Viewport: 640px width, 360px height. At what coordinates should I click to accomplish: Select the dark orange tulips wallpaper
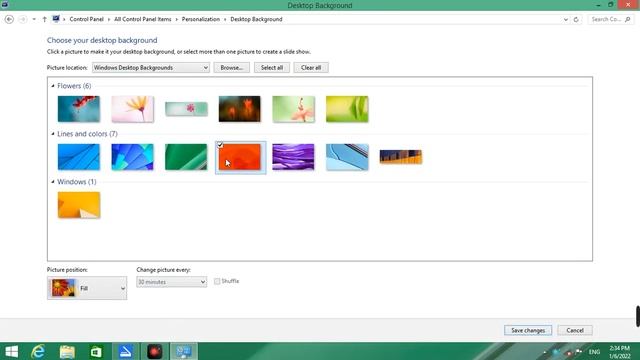click(x=240, y=109)
